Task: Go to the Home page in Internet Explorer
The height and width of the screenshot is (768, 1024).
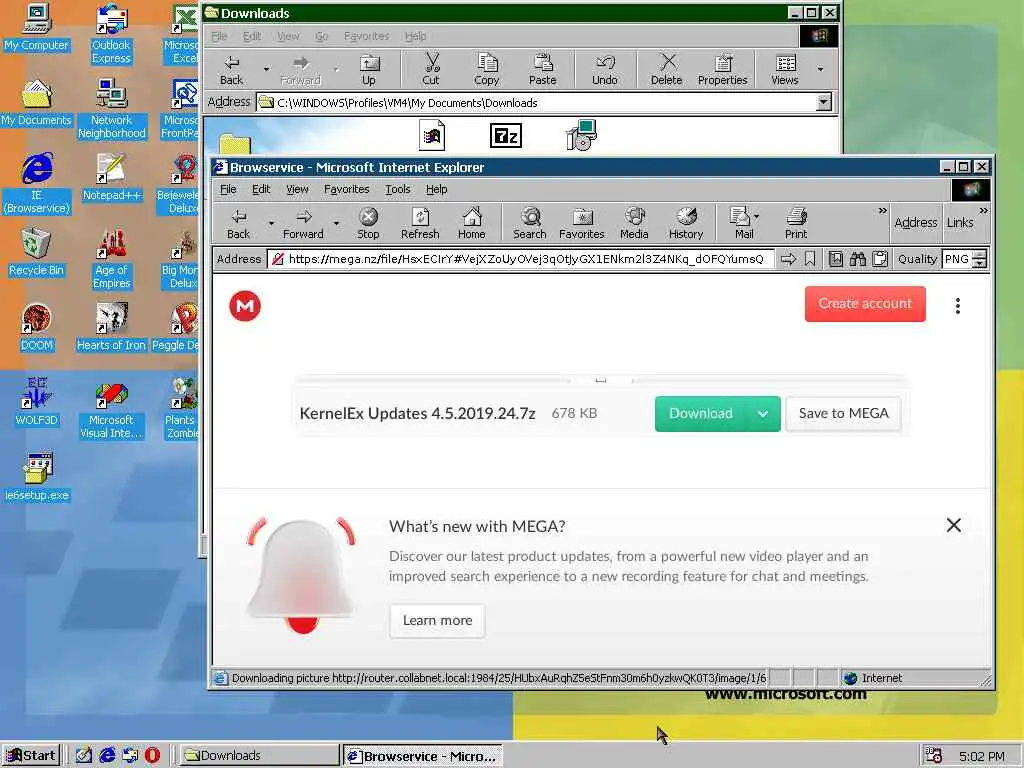Action: (472, 223)
